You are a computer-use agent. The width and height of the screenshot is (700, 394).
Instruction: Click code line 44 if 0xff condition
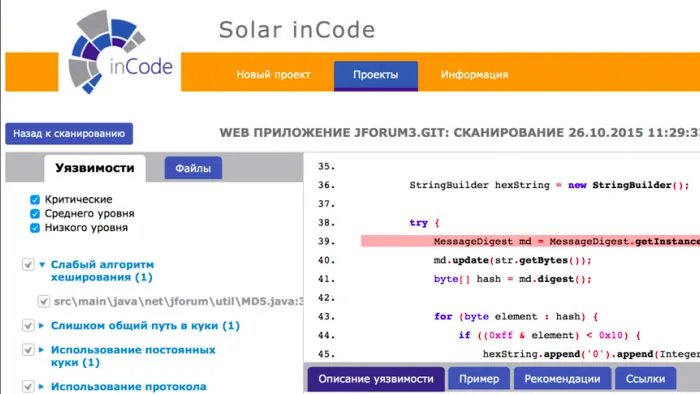pyautogui.click(x=550, y=335)
